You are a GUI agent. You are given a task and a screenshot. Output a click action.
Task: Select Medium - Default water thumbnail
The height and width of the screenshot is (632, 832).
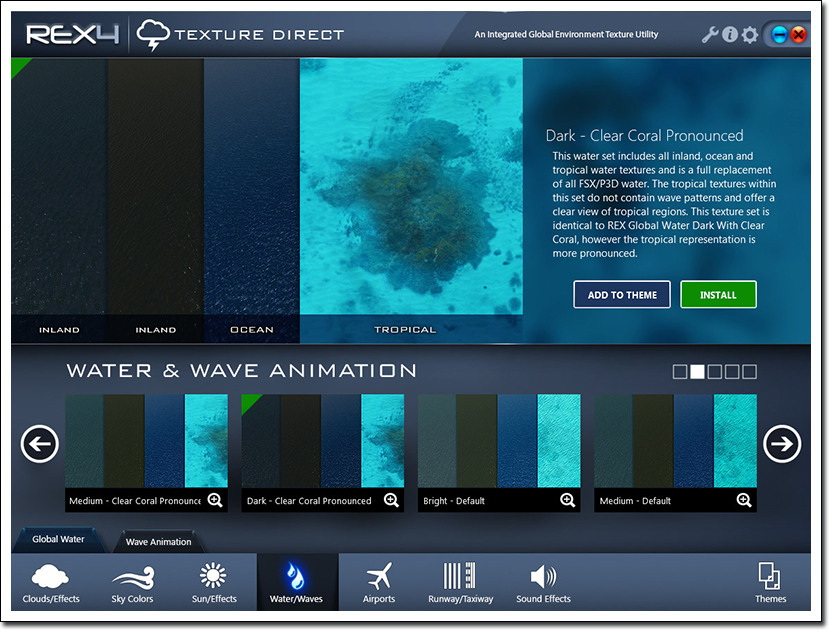[x=675, y=441]
